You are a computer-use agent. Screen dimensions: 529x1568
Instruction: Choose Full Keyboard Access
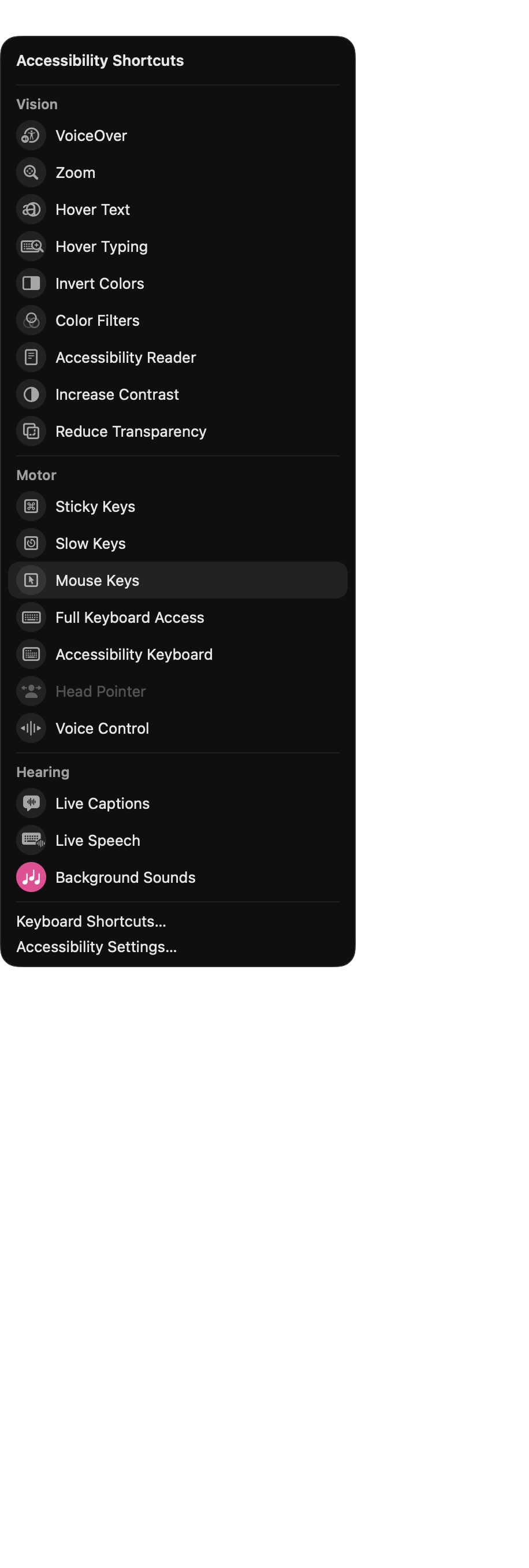(178, 618)
